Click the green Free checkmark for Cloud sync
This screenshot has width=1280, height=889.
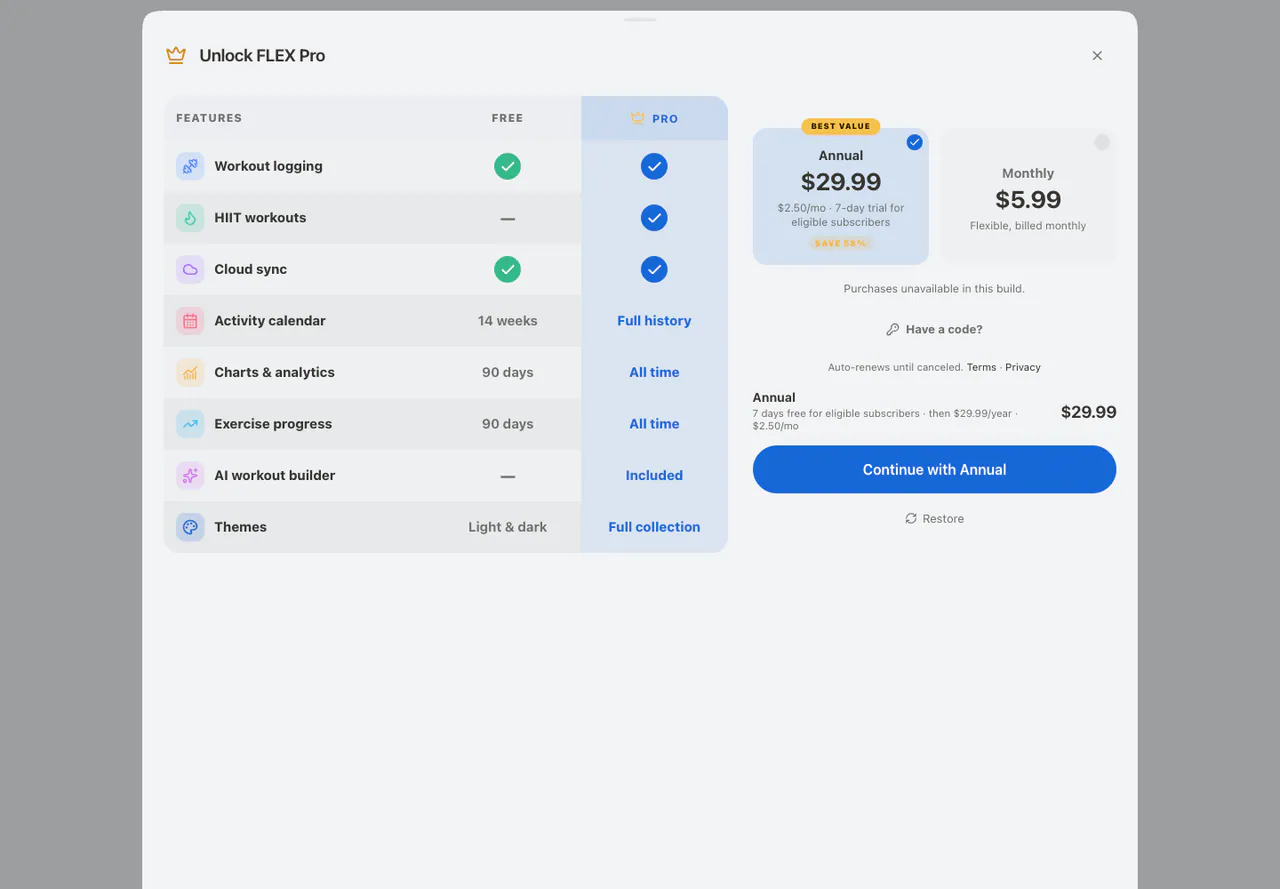(508, 269)
